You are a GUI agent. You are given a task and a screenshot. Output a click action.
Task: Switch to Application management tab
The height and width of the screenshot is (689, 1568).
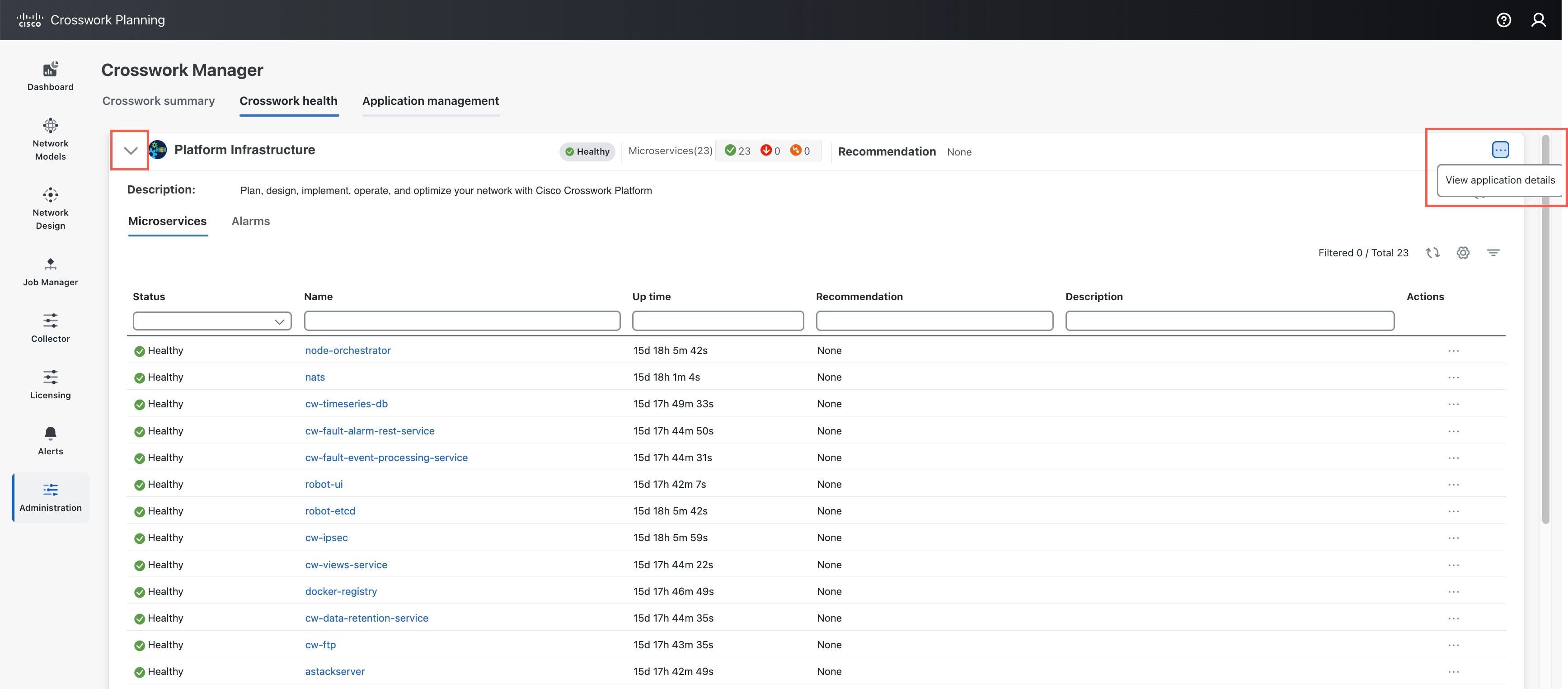point(430,101)
